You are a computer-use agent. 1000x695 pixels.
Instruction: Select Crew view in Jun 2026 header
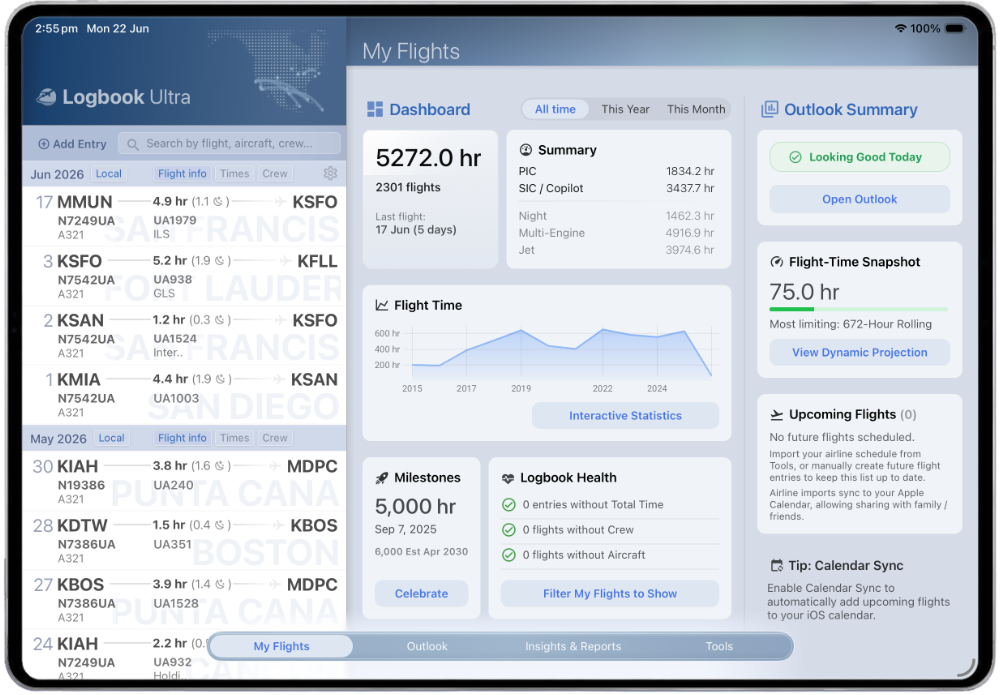pos(275,173)
